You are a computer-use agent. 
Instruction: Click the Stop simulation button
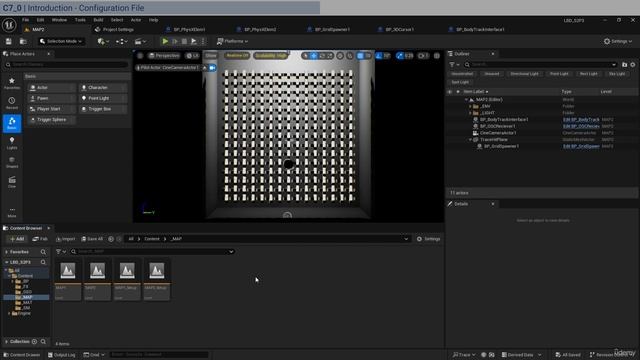(x=184, y=41)
